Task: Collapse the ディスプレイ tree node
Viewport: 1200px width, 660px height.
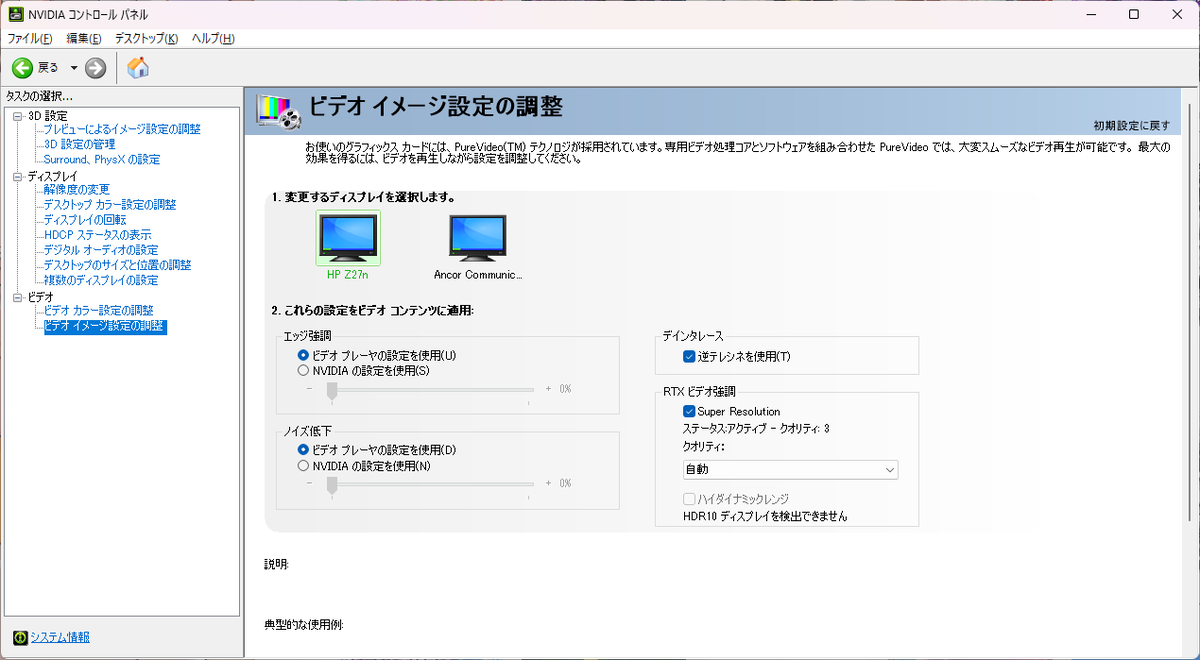Action: point(17,176)
